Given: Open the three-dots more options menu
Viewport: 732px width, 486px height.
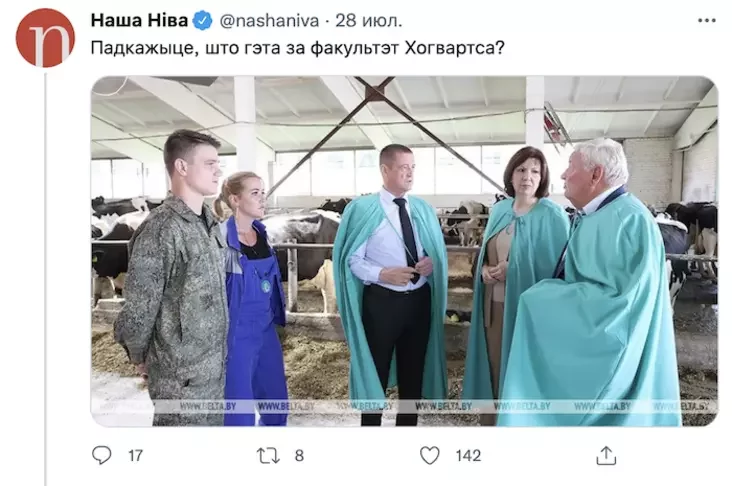Looking at the screenshot, I should pos(706,21).
